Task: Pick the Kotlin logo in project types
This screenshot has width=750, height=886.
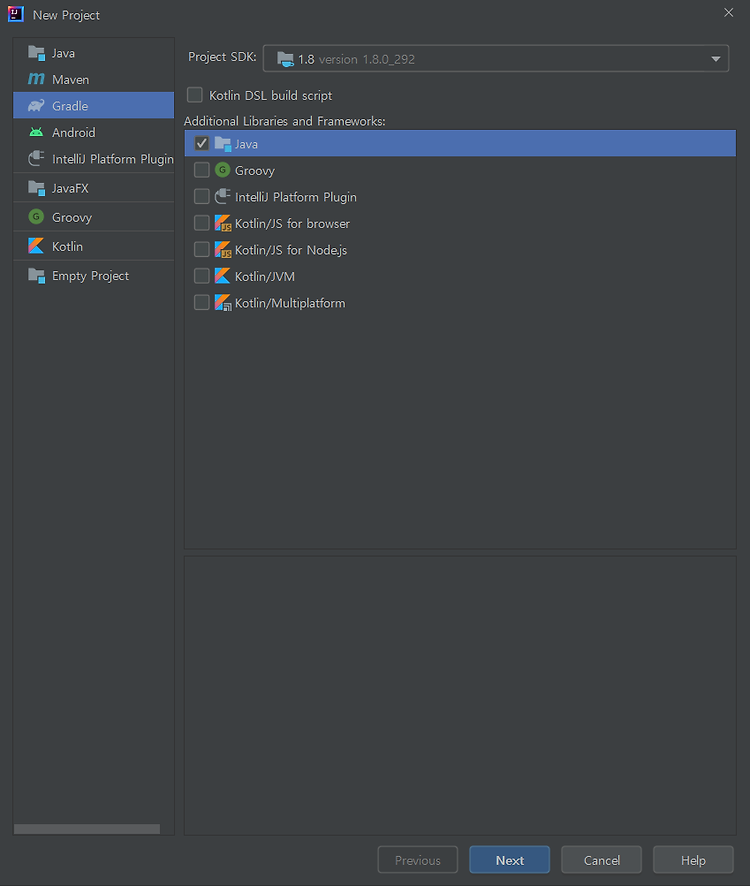Action: 36,246
